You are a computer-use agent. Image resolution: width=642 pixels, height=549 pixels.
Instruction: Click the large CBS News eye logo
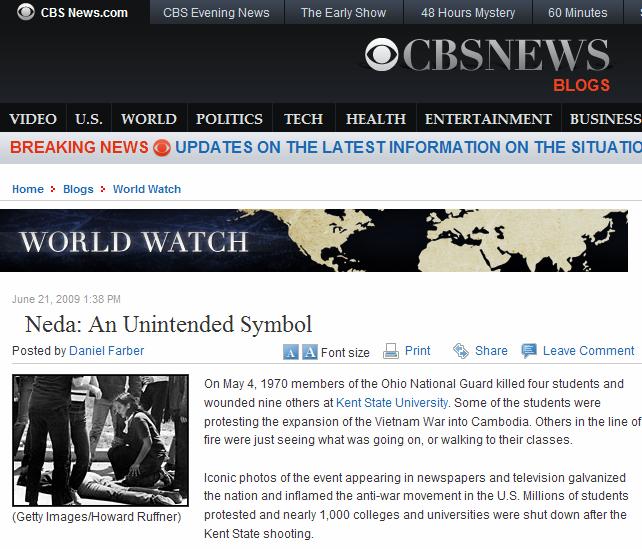(381, 54)
